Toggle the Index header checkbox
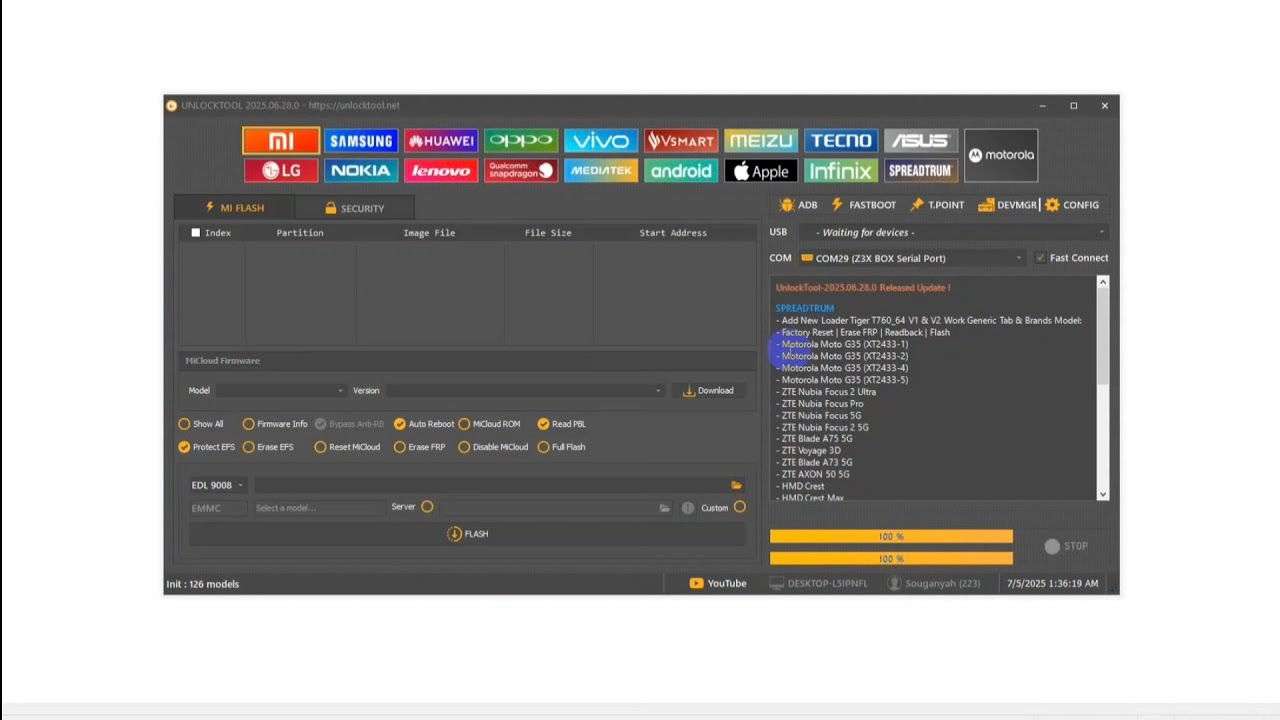The image size is (1280, 720). [196, 233]
